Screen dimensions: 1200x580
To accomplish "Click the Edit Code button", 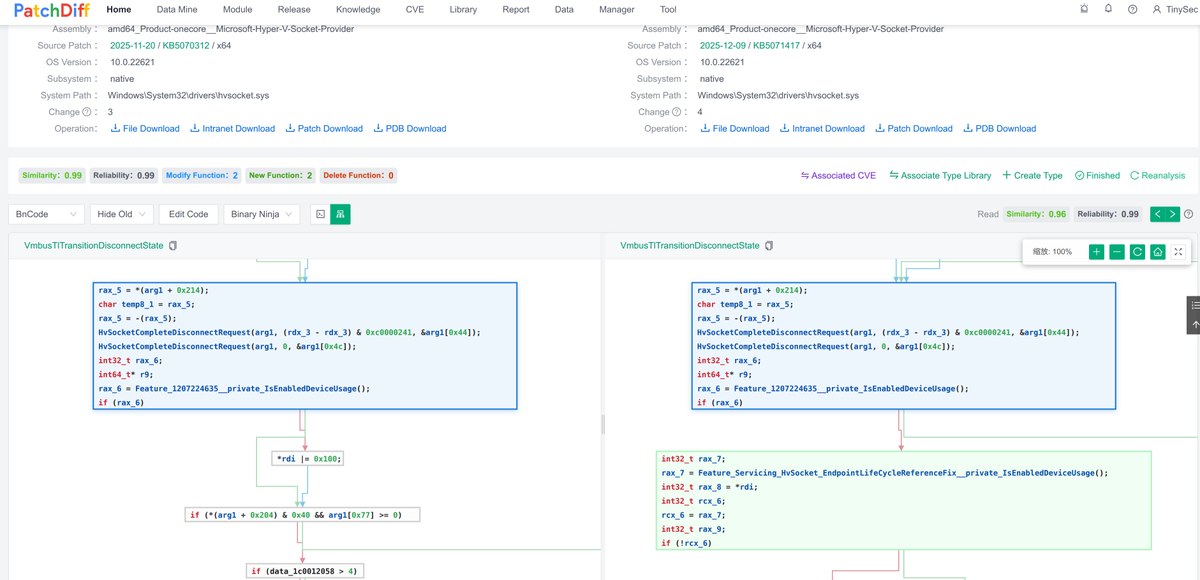I will tap(188, 214).
